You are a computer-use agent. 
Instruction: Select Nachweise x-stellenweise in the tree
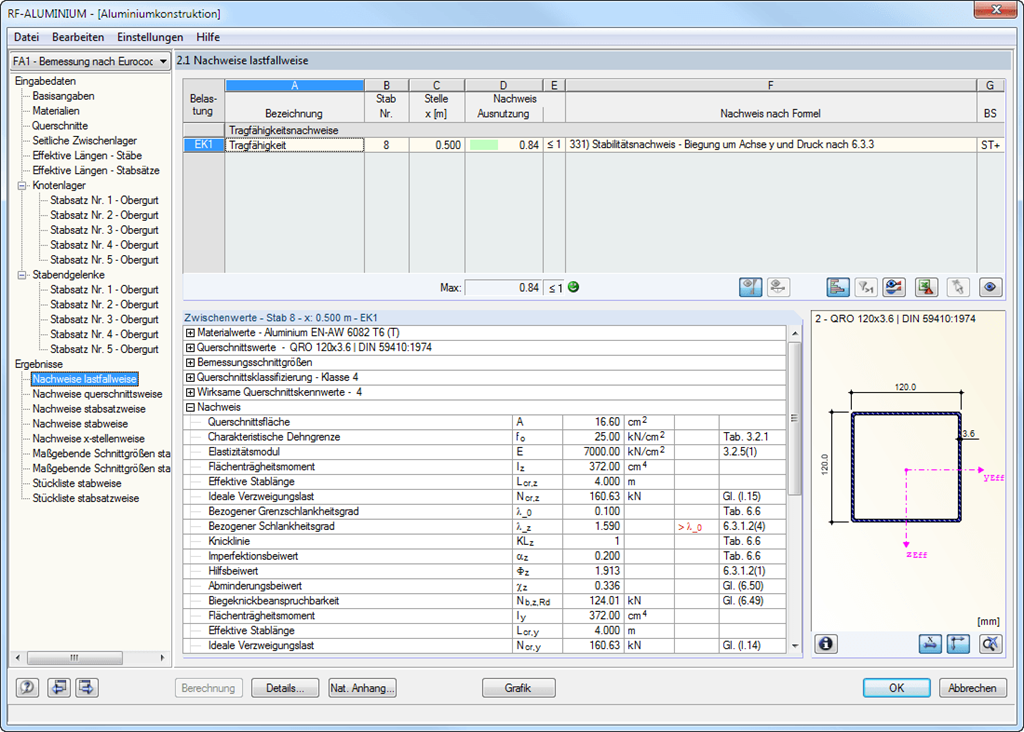tap(88, 439)
